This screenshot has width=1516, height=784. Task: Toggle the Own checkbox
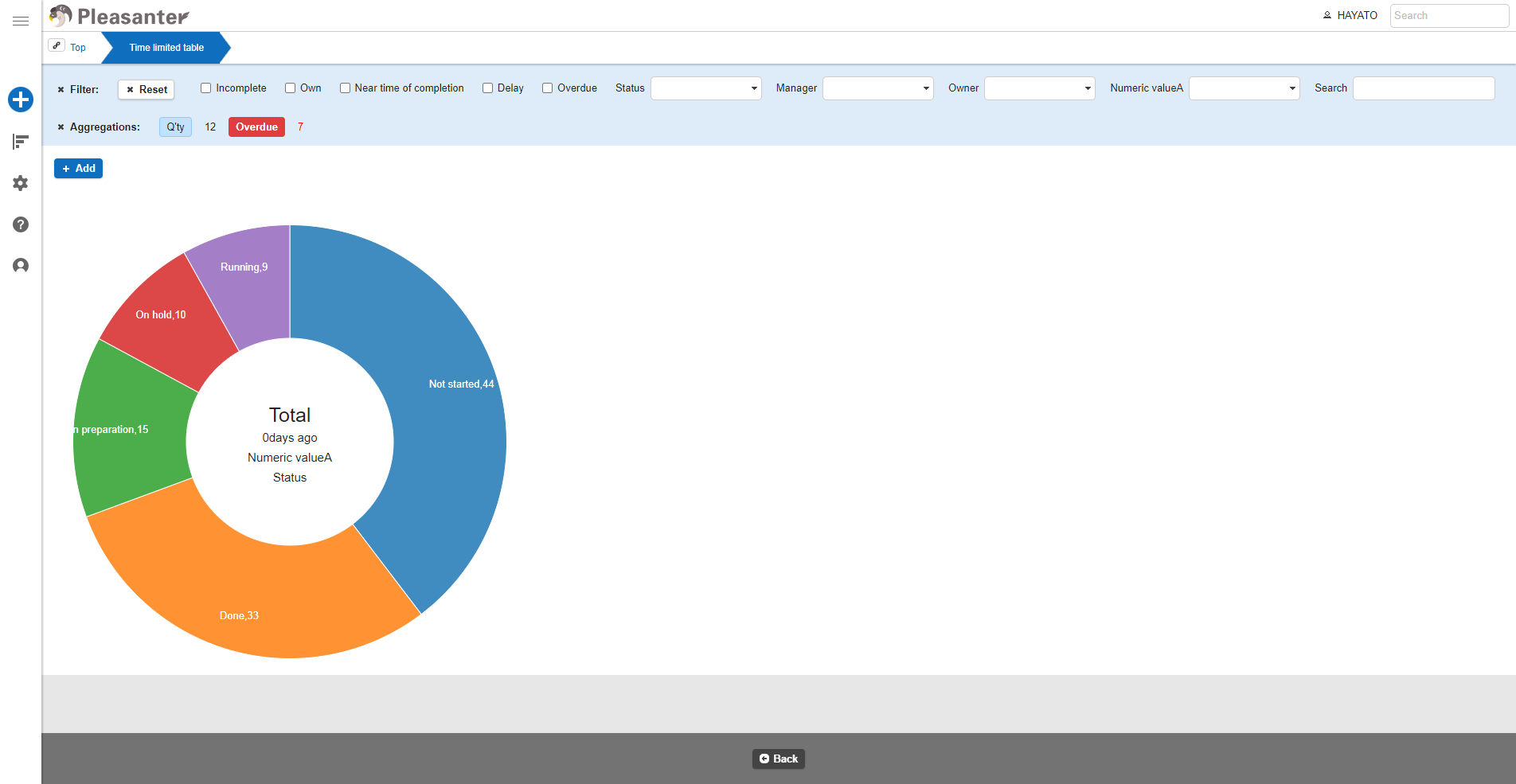[291, 88]
